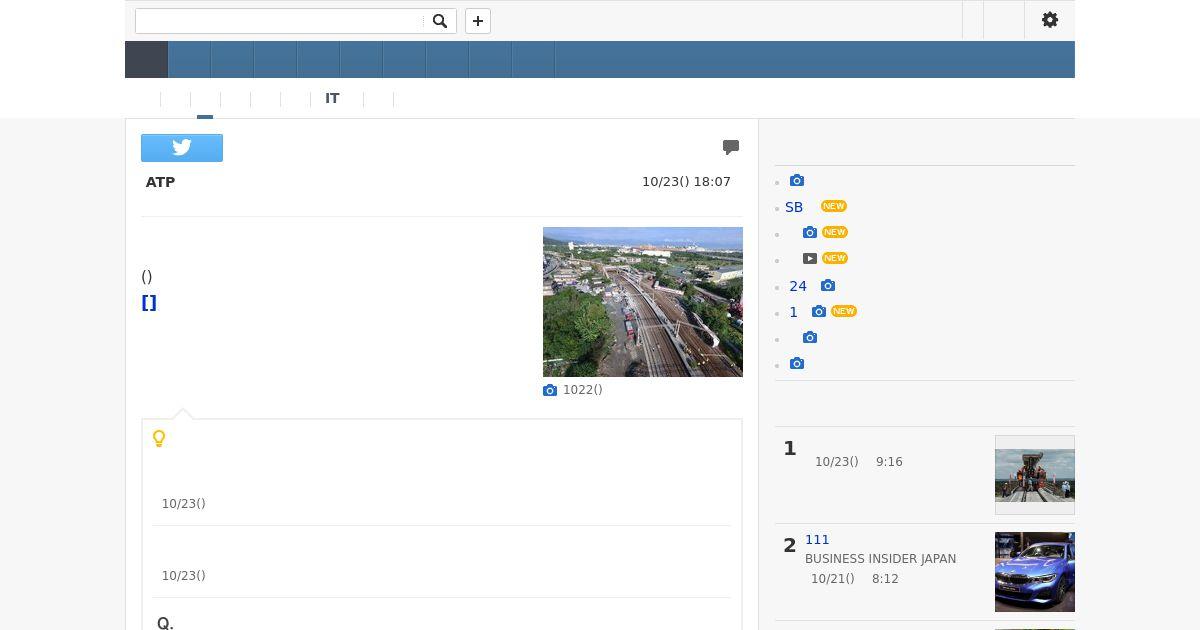Click the camera icon next to headline 24
Image resolution: width=1200 pixels, height=630 pixels.
[x=828, y=286]
